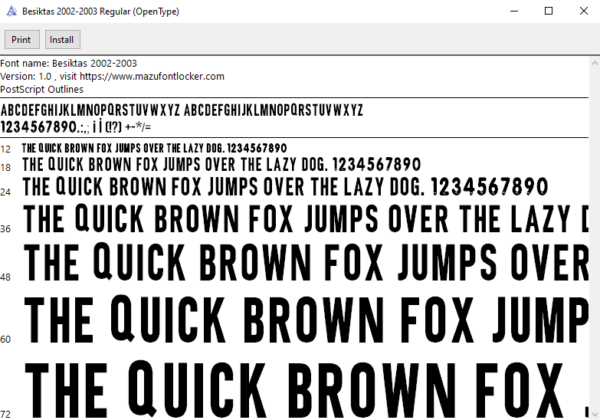Click the size 36 label

[x=5, y=229]
